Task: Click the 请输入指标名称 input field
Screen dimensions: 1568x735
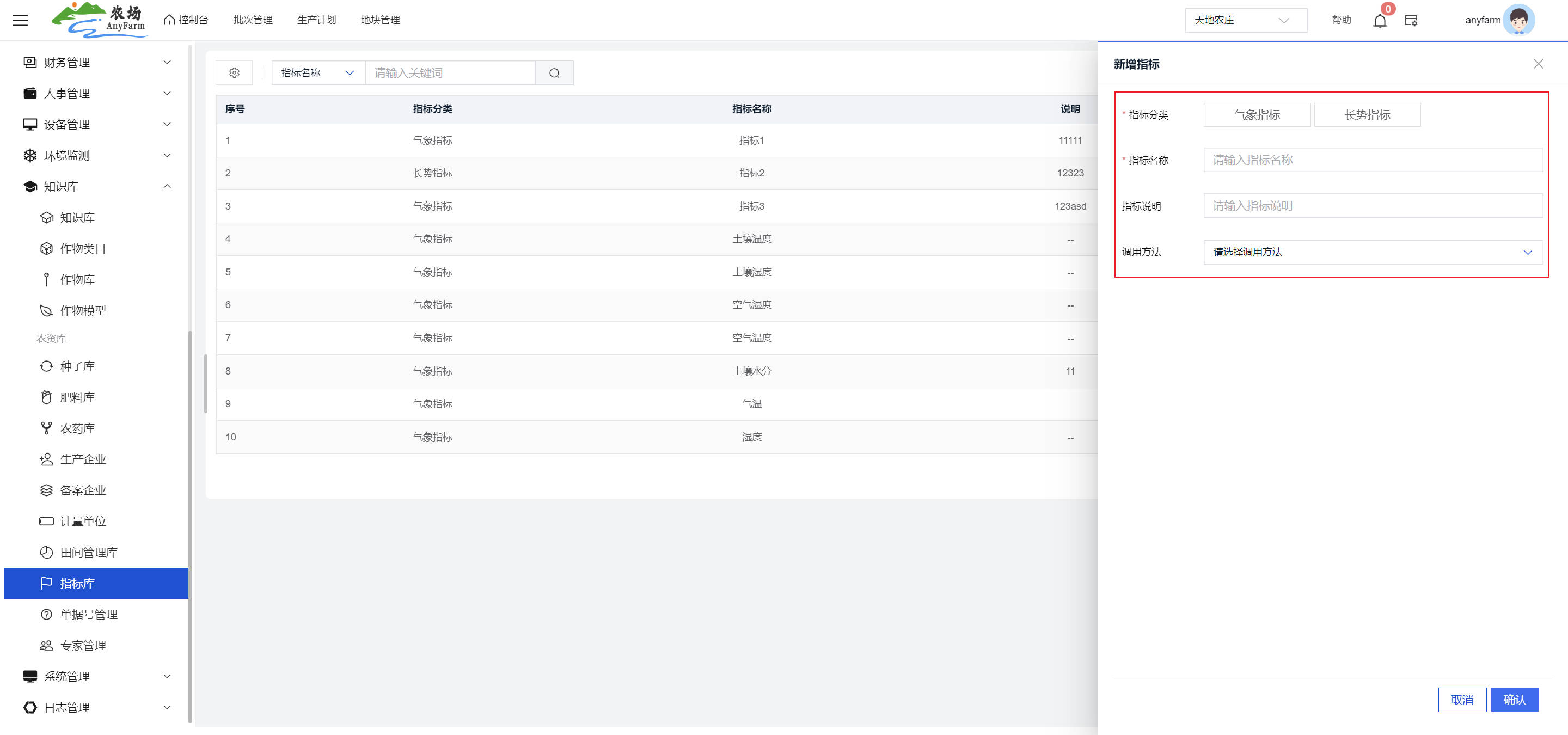Action: pyautogui.click(x=1373, y=160)
